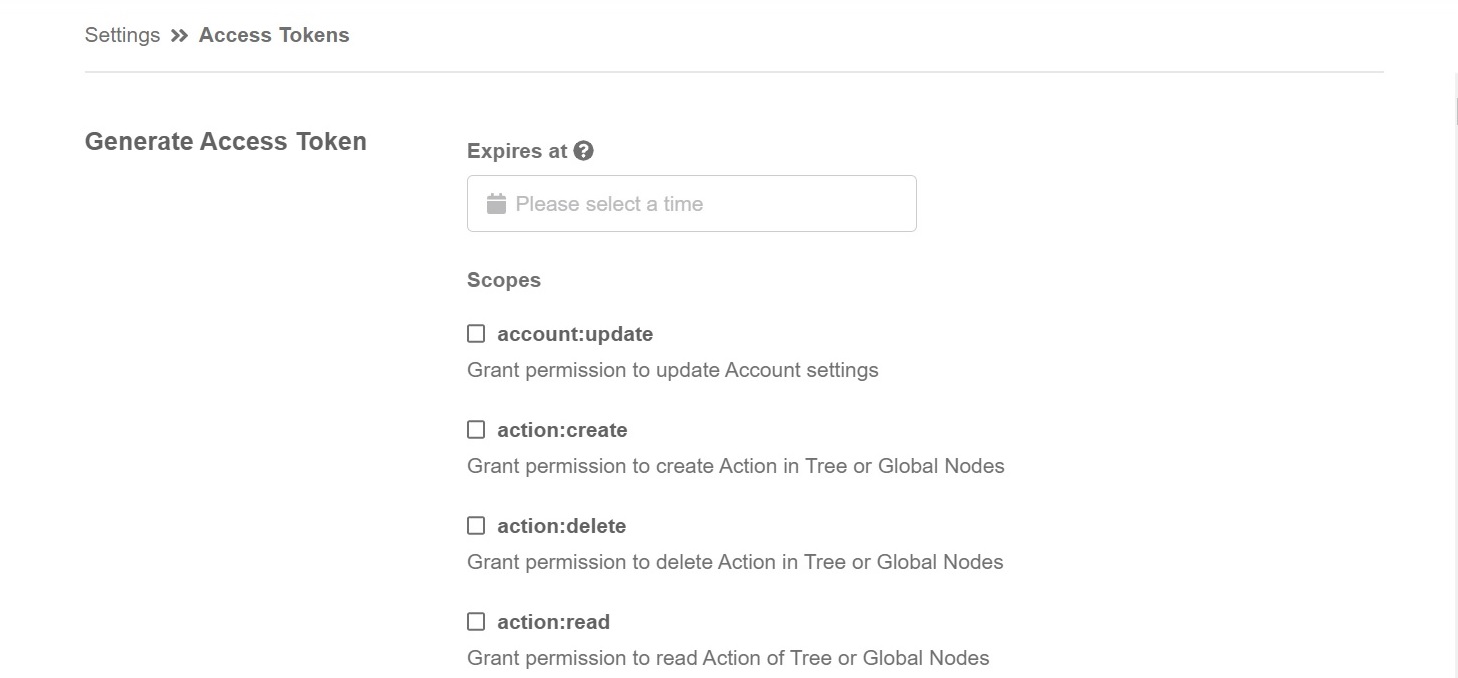Go back to Settings via breadcrumb

pos(122,36)
